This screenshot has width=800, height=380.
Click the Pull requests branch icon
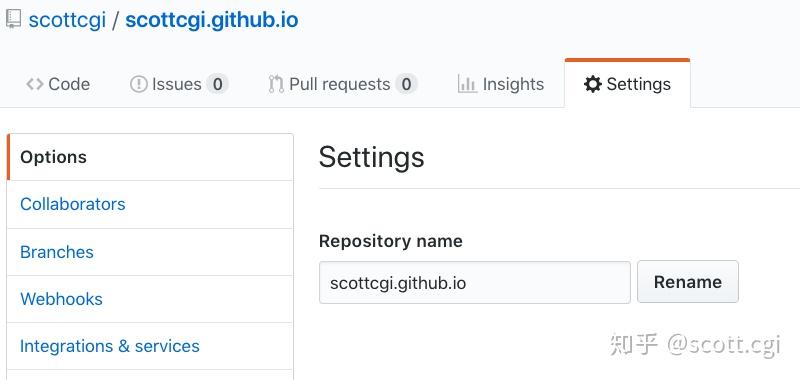[x=276, y=84]
